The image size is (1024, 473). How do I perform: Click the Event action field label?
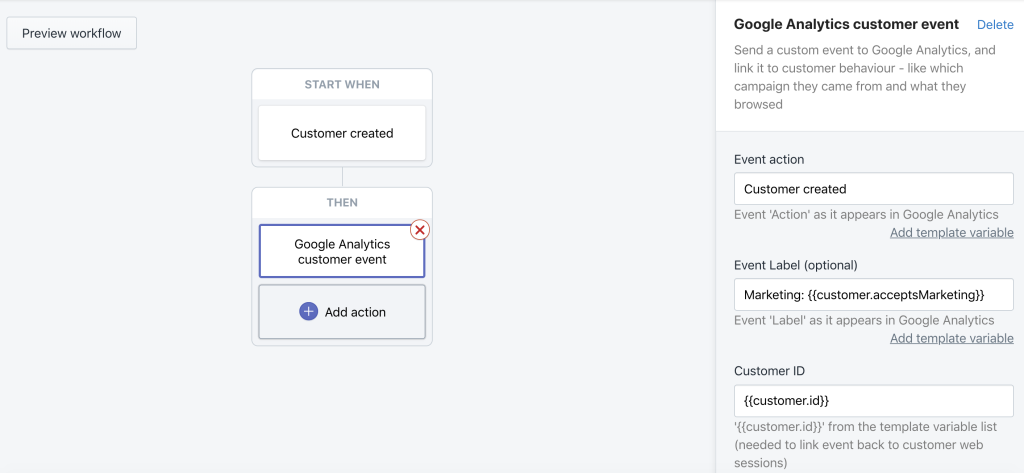coord(769,159)
